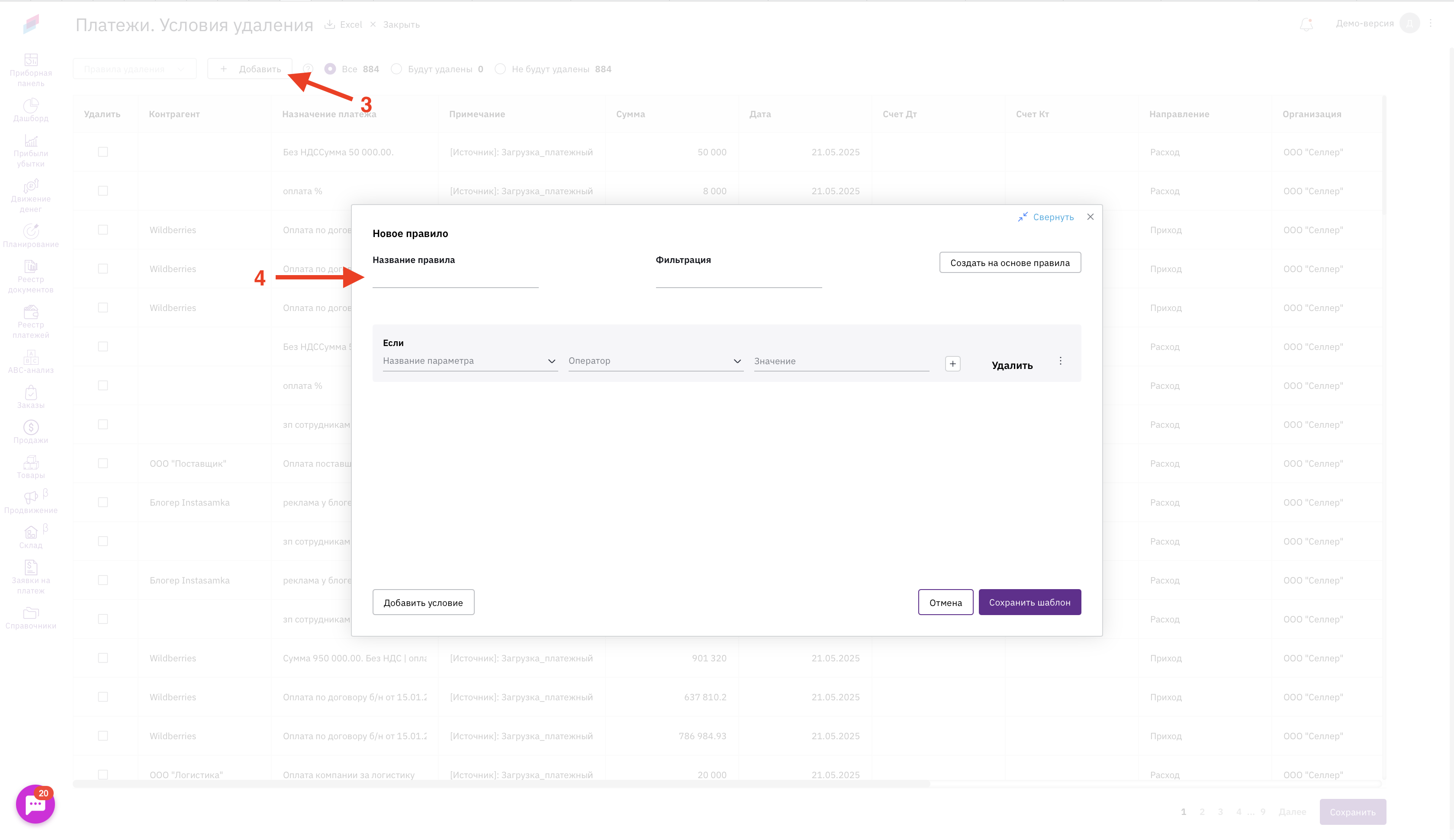1454x840 pixels.
Task: Click the Направление column header
Action: 1179,114
